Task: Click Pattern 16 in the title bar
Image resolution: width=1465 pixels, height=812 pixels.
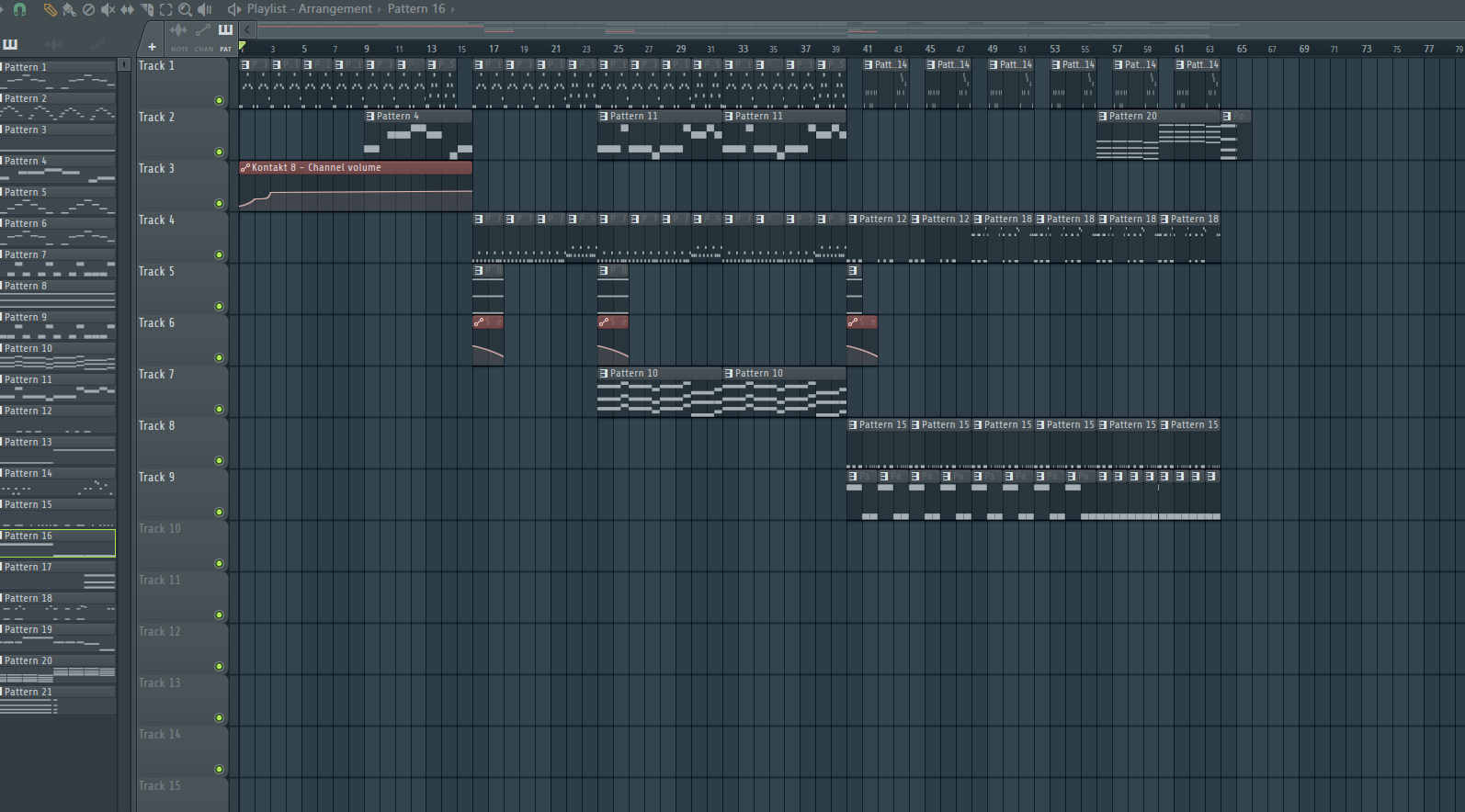Action: (x=416, y=9)
